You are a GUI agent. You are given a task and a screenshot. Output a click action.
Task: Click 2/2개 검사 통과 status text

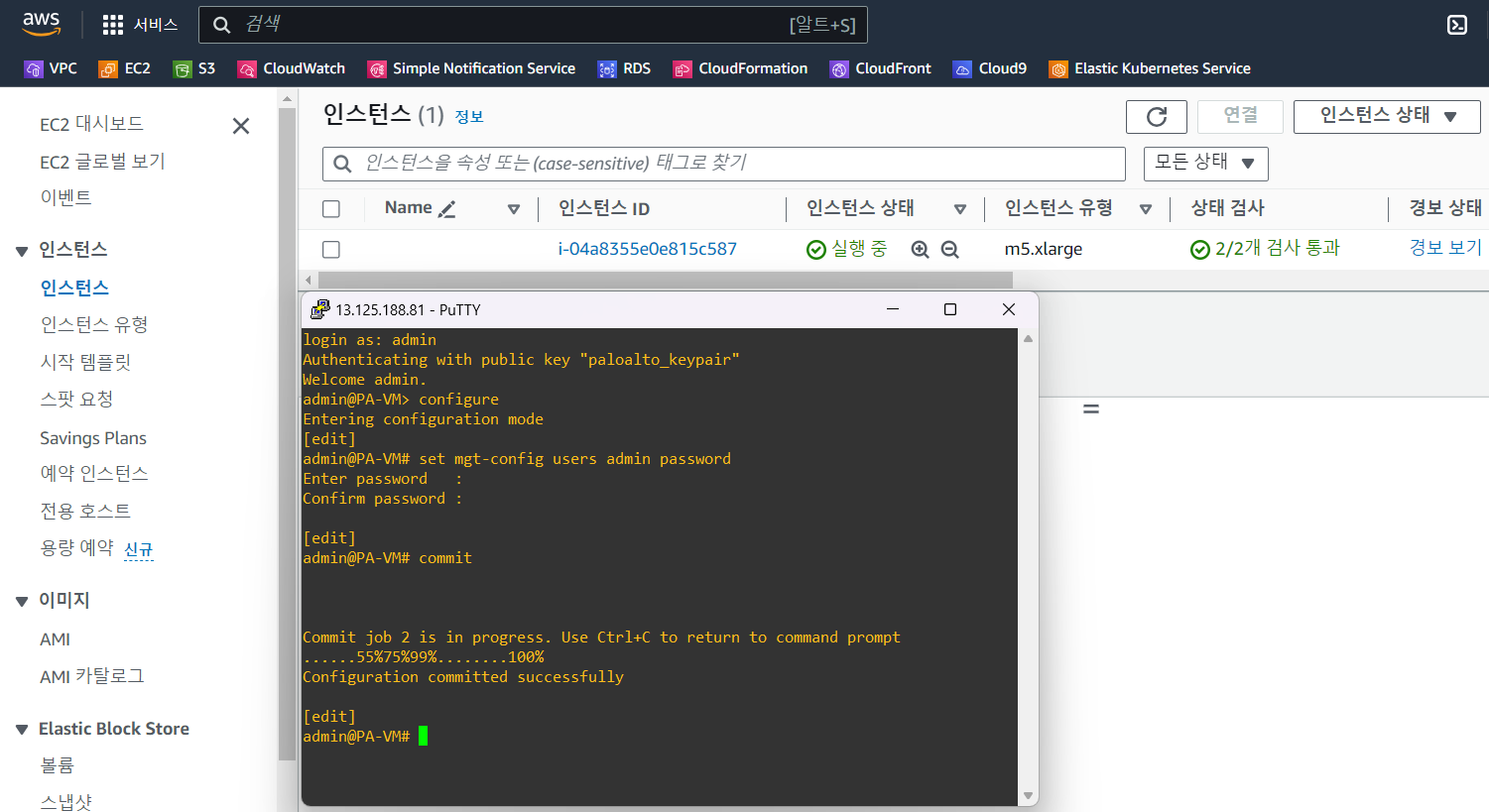1277,248
